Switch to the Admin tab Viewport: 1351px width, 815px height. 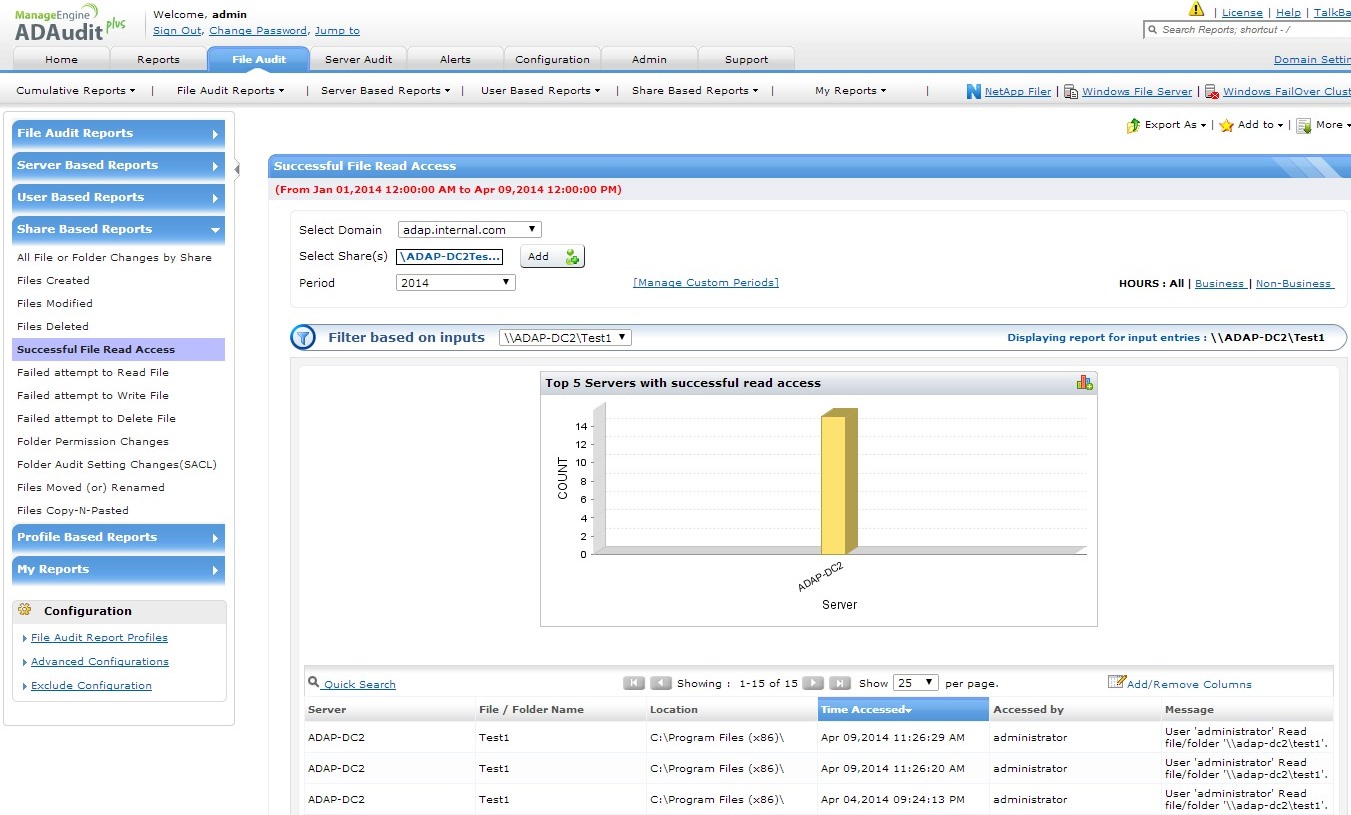coord(649,60)
